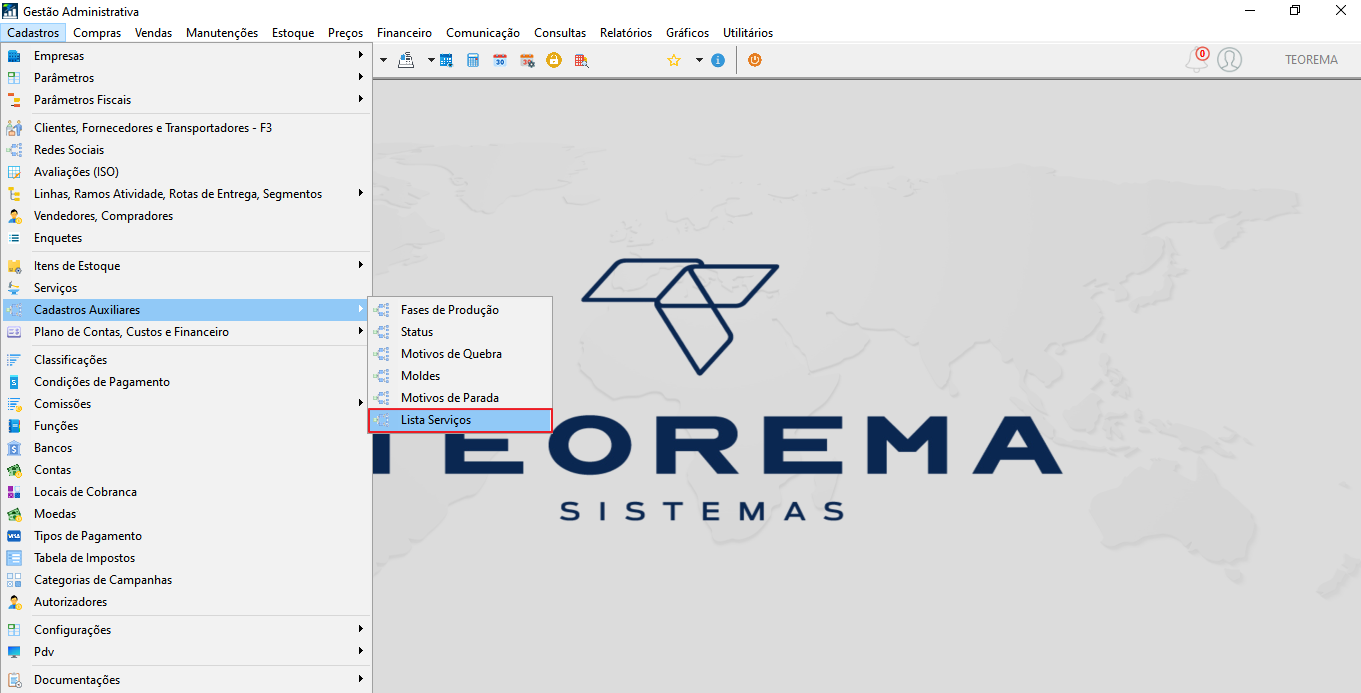Select Tipos de Pagamento entry
This screenshot has width=1361, height=693.
(x=186, y=536)
